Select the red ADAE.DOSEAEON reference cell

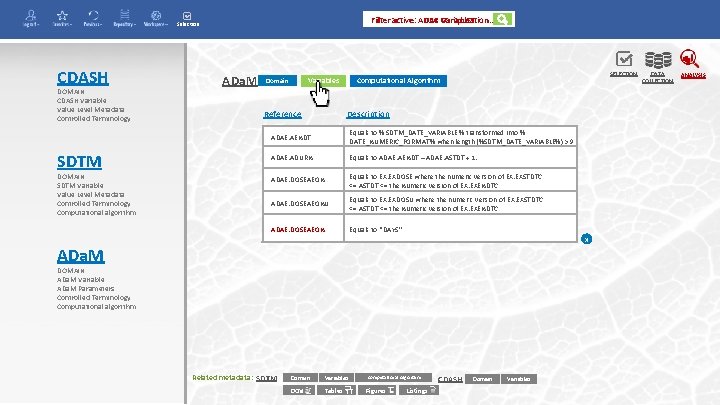[303, 229]
